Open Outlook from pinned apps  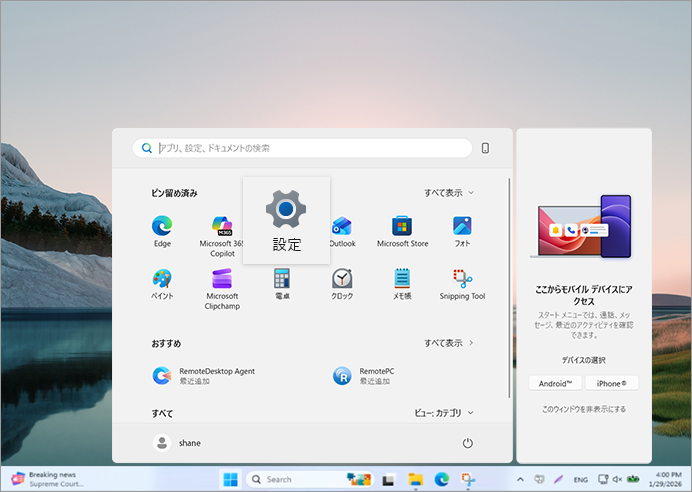pyautogui.click(x=342, y=232)
